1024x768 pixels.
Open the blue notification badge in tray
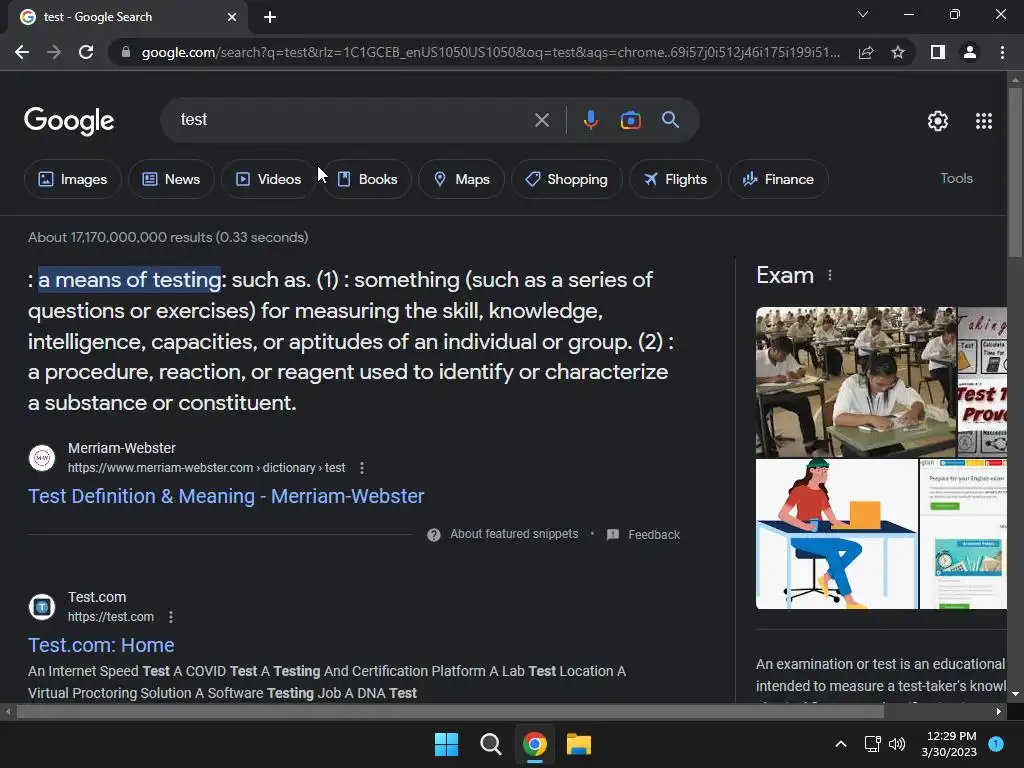point(996,743)
